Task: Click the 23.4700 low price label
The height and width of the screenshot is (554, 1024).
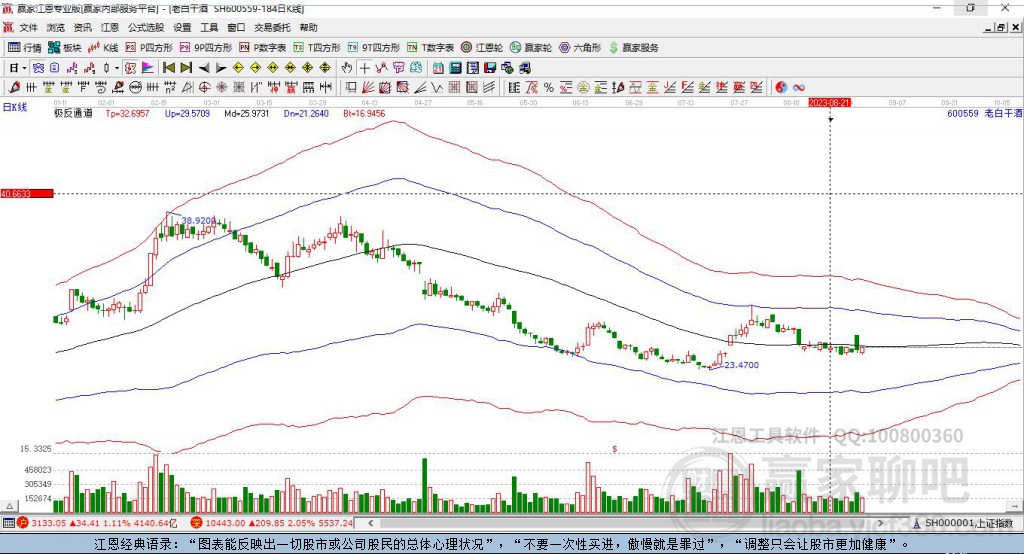Action: (x=742, y=365)
